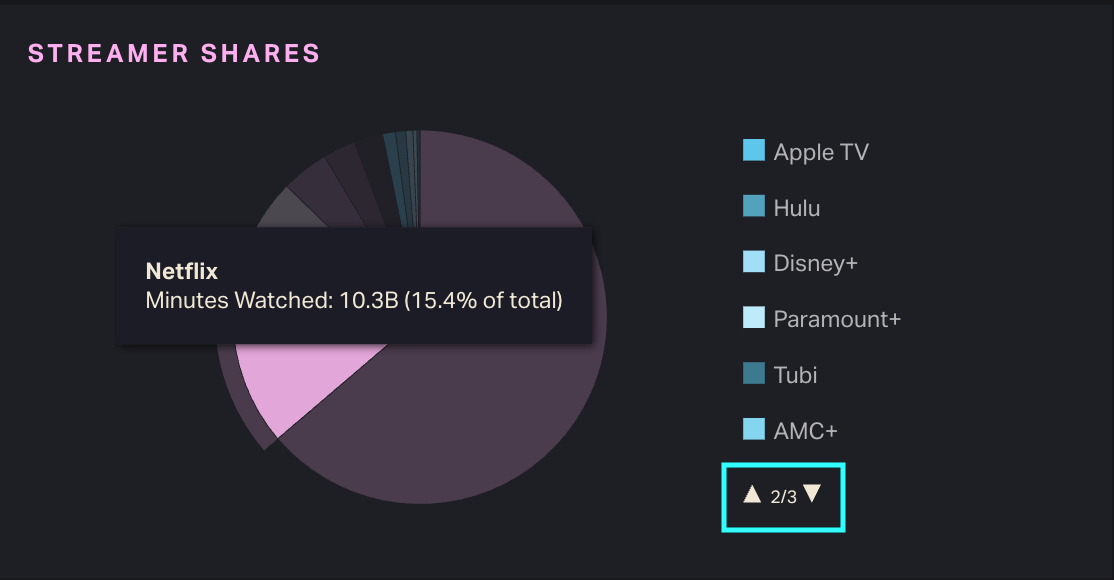Toggle the Disney+ legend color marker

[753, 263]
